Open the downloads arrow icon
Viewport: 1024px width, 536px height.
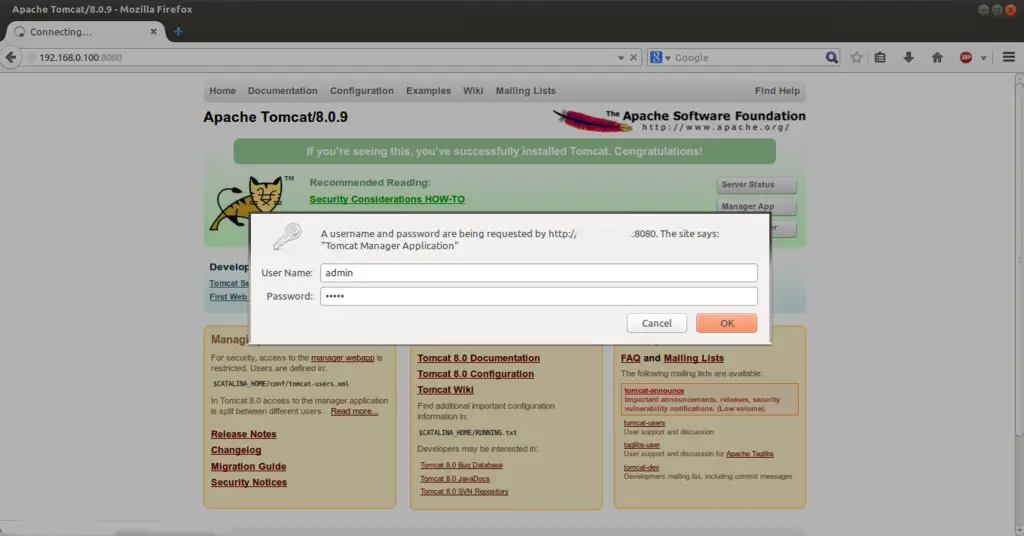click(908, 57)
